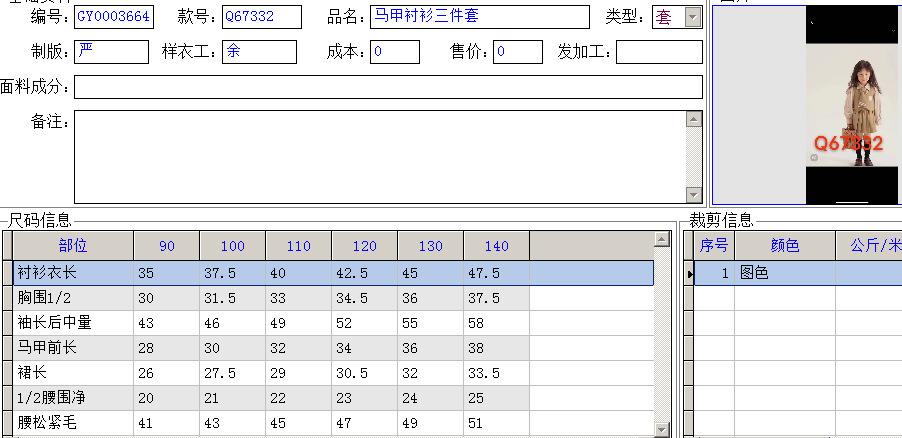Select the 马甲前长 row label
The width and height of the screenshot is (902, 438).
pos(74,348)
